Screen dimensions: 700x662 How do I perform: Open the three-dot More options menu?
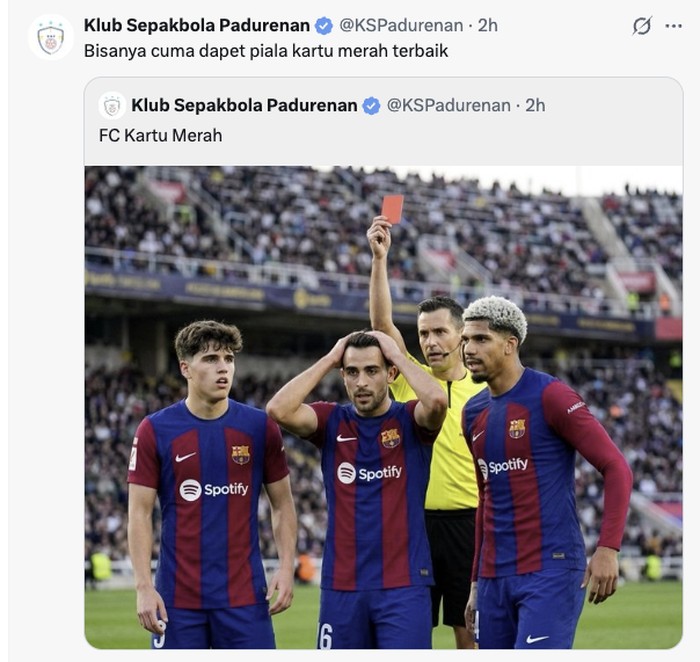coord(673,26)
